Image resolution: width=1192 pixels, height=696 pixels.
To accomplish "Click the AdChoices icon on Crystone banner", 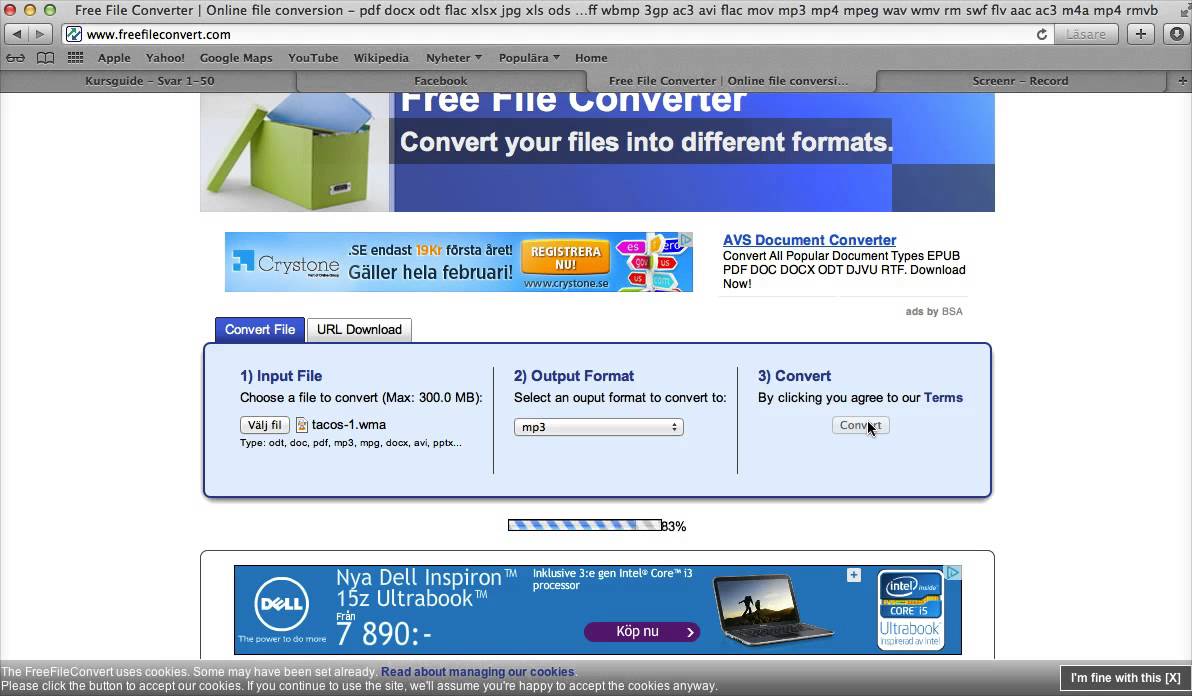I will [x=686, y=239].
